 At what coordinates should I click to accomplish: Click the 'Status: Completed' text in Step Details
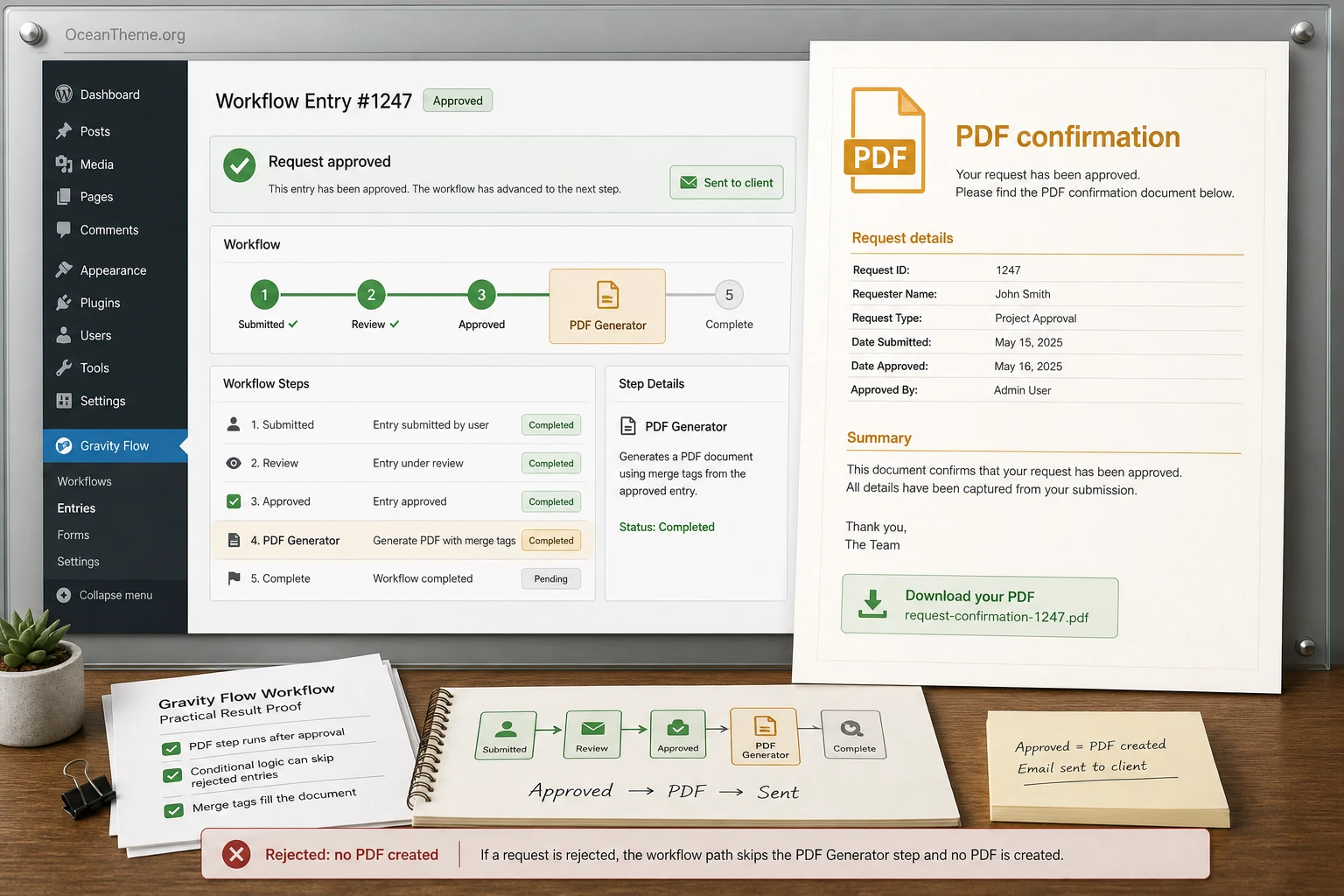[x=667, y=527]
